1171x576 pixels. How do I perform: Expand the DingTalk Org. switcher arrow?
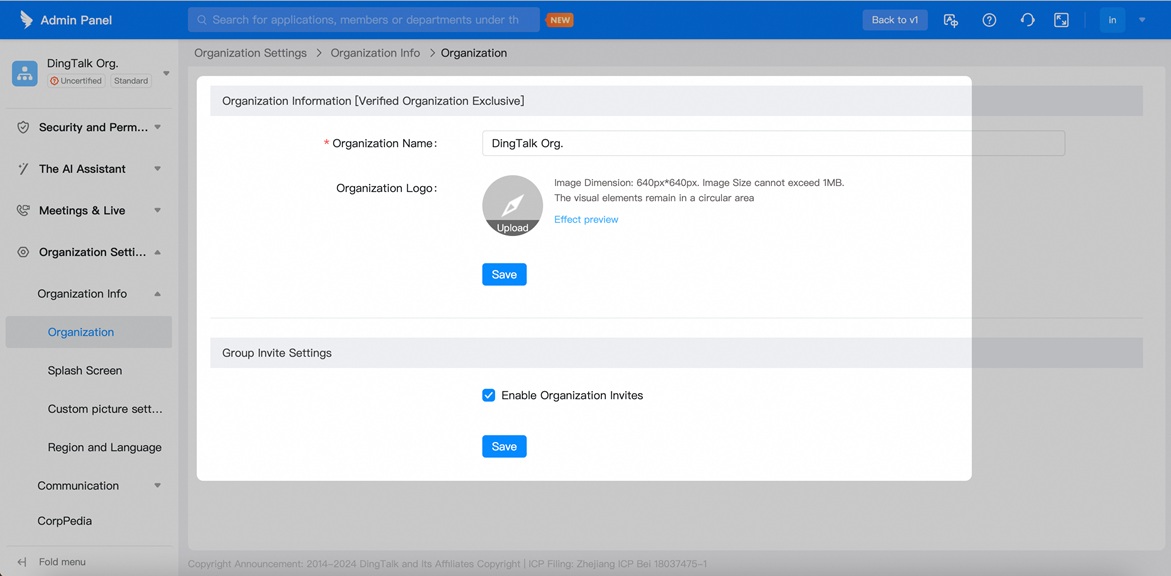click(x=166, y=73)
